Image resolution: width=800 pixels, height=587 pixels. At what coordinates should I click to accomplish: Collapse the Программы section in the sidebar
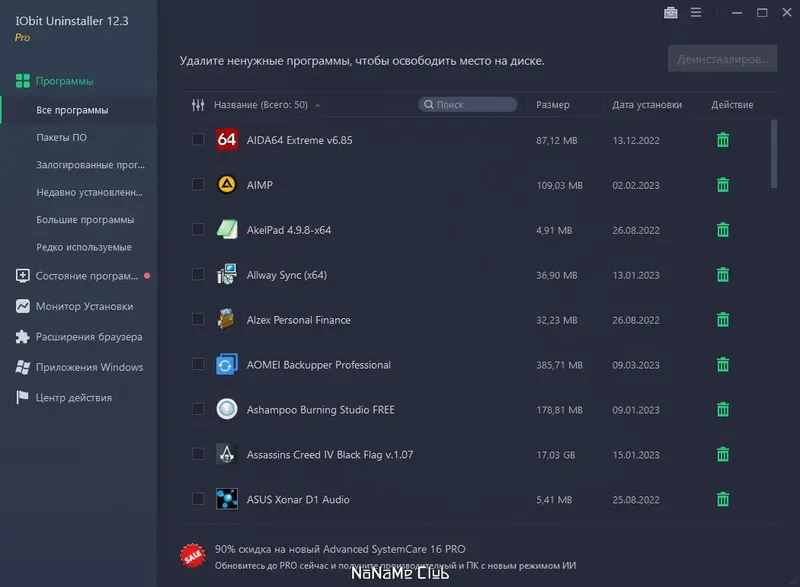coord(64,79)
